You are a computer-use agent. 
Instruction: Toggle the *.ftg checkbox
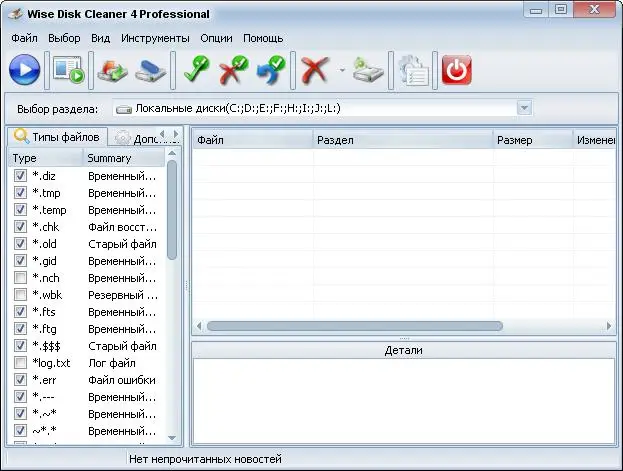point(20,329)
